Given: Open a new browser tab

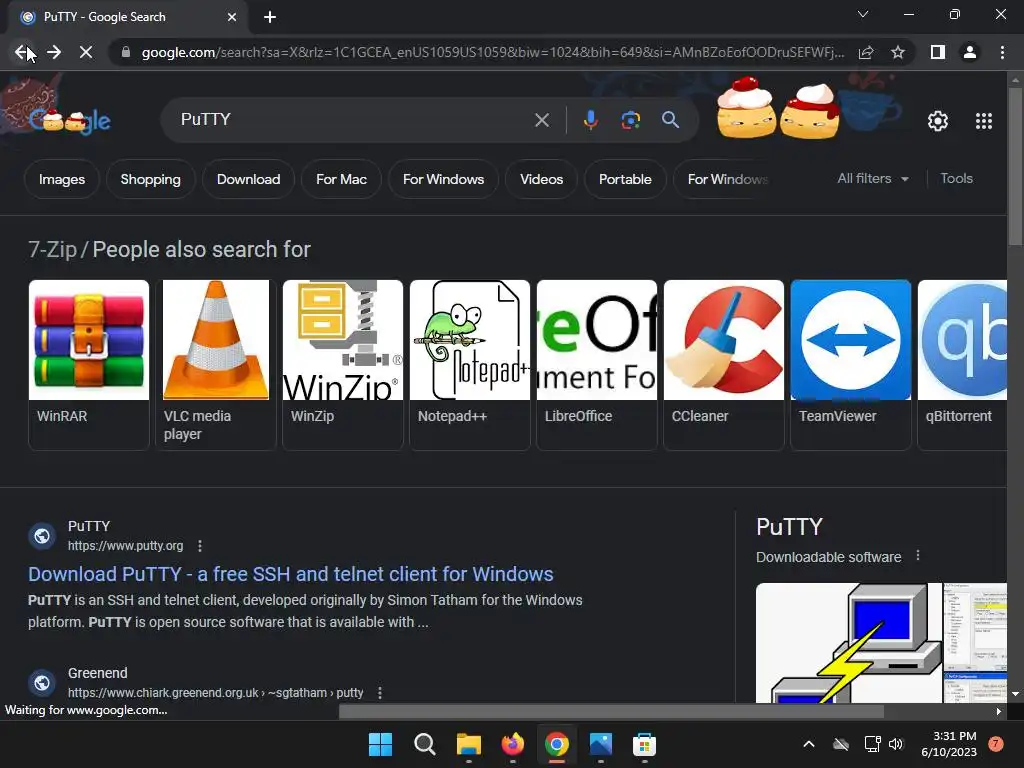Looking at the screenshot, I should pos(270,17).
